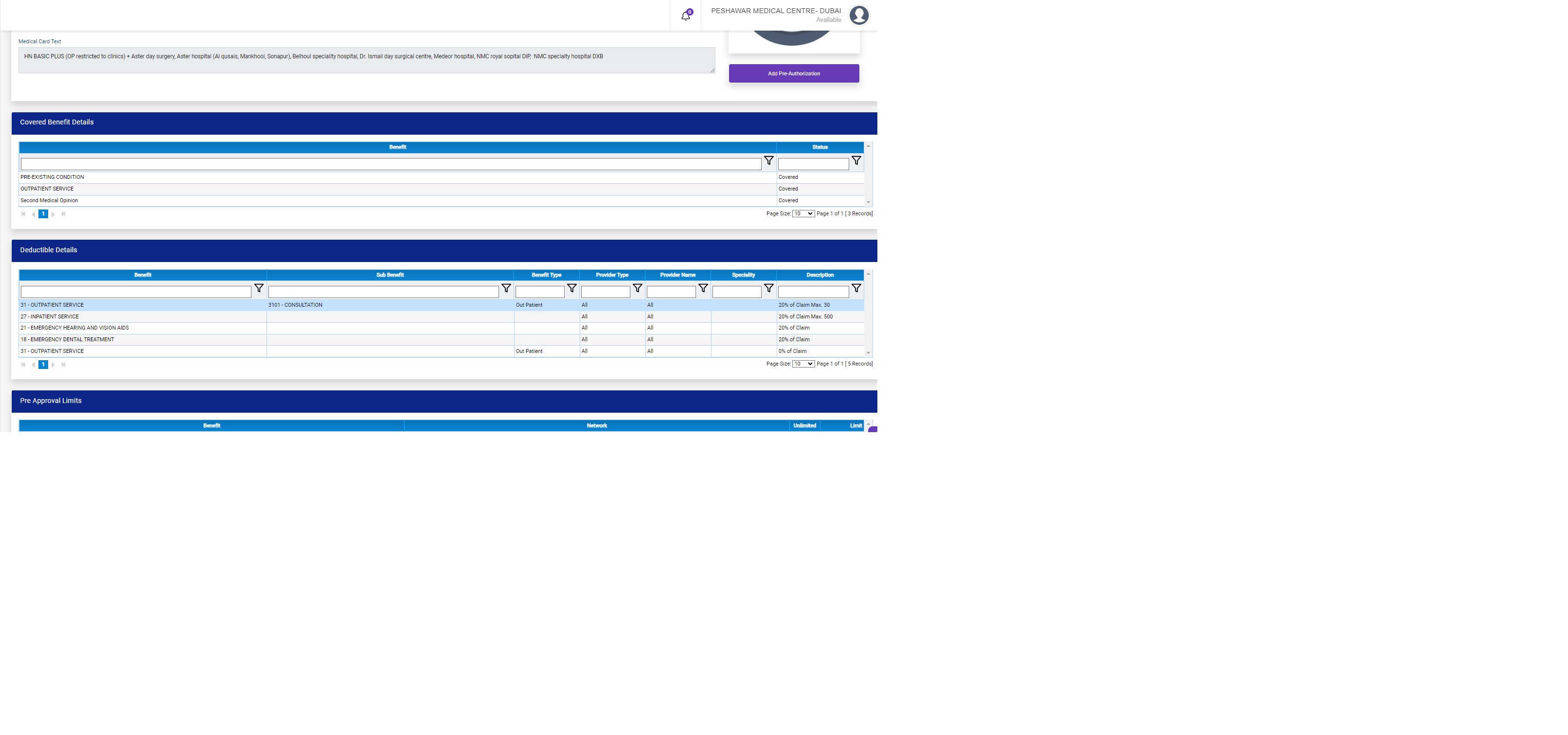
Task: Click filter icon for Sub Benefit column
Action: pos(506,288)
